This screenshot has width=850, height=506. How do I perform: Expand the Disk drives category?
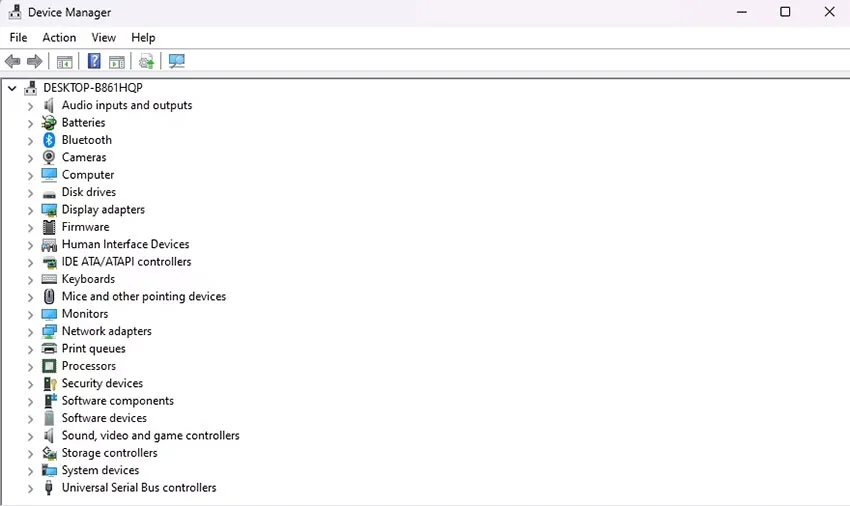[x=30, y=193]
